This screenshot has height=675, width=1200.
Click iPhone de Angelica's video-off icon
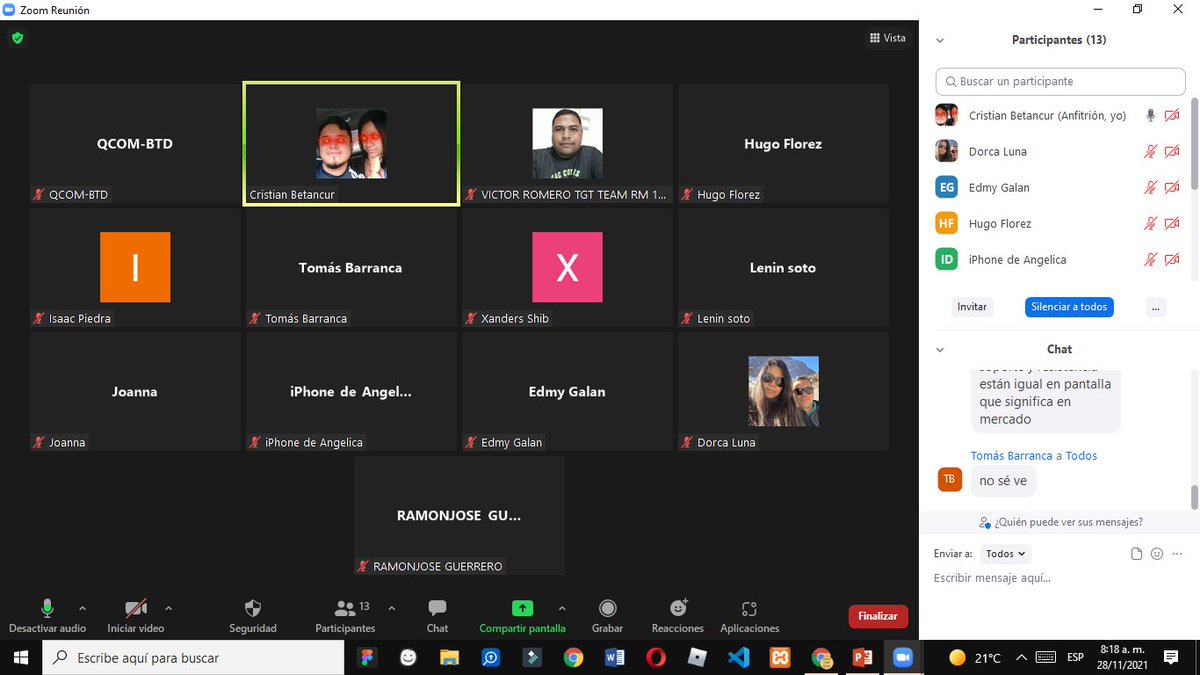pyautogui.click(x=1172, y=260)
